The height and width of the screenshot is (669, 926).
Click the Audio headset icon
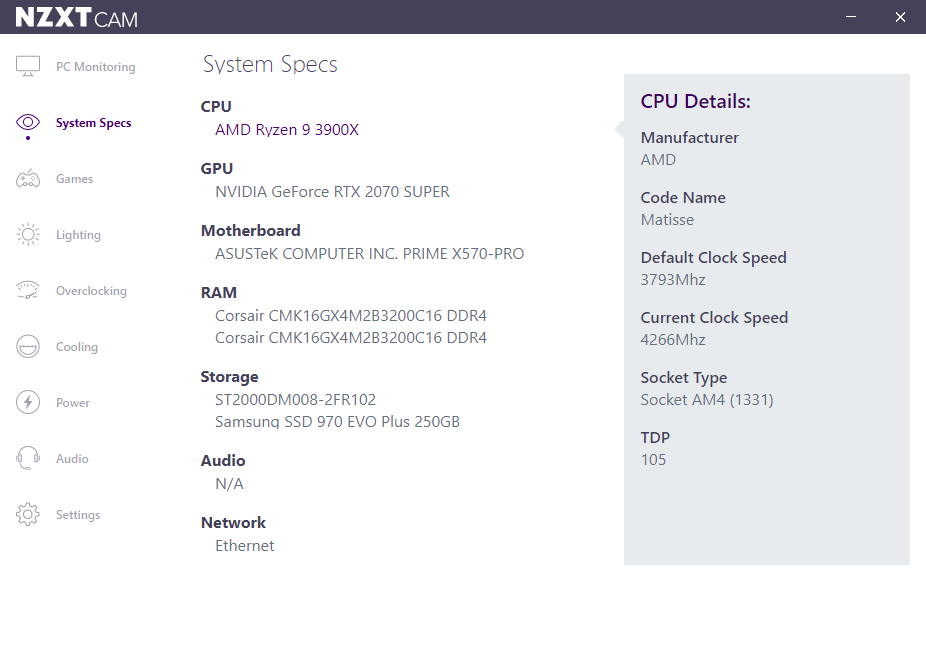28,459
